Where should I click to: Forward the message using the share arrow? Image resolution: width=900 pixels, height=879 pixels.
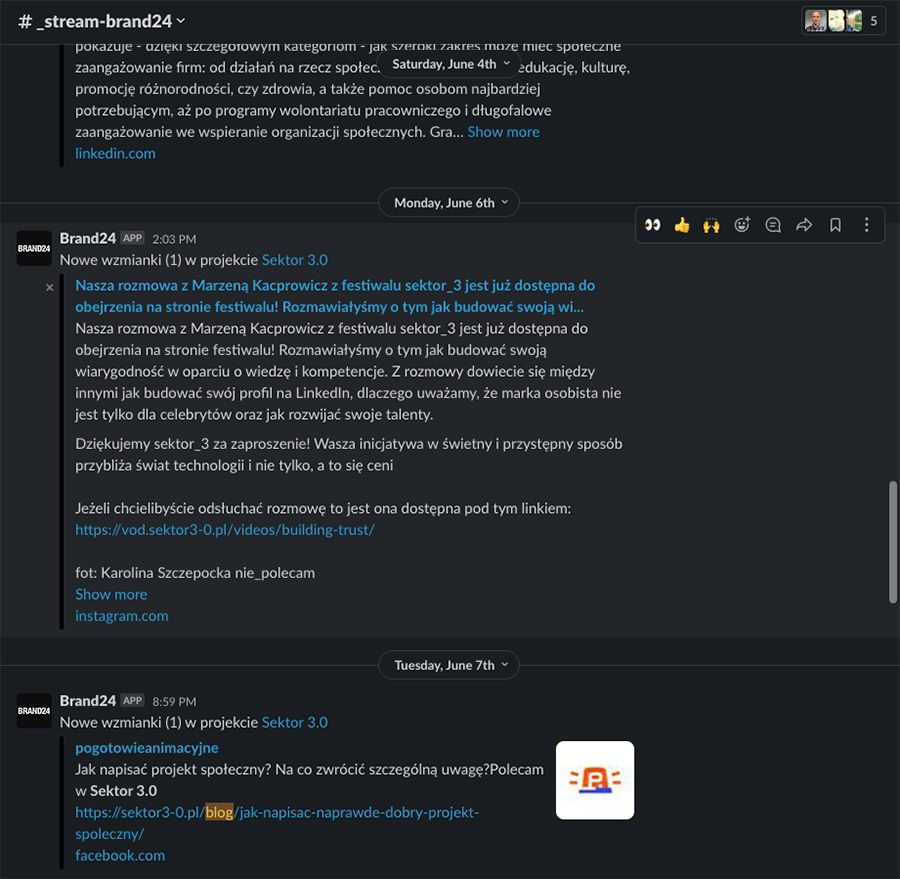[x=804, y=225]
